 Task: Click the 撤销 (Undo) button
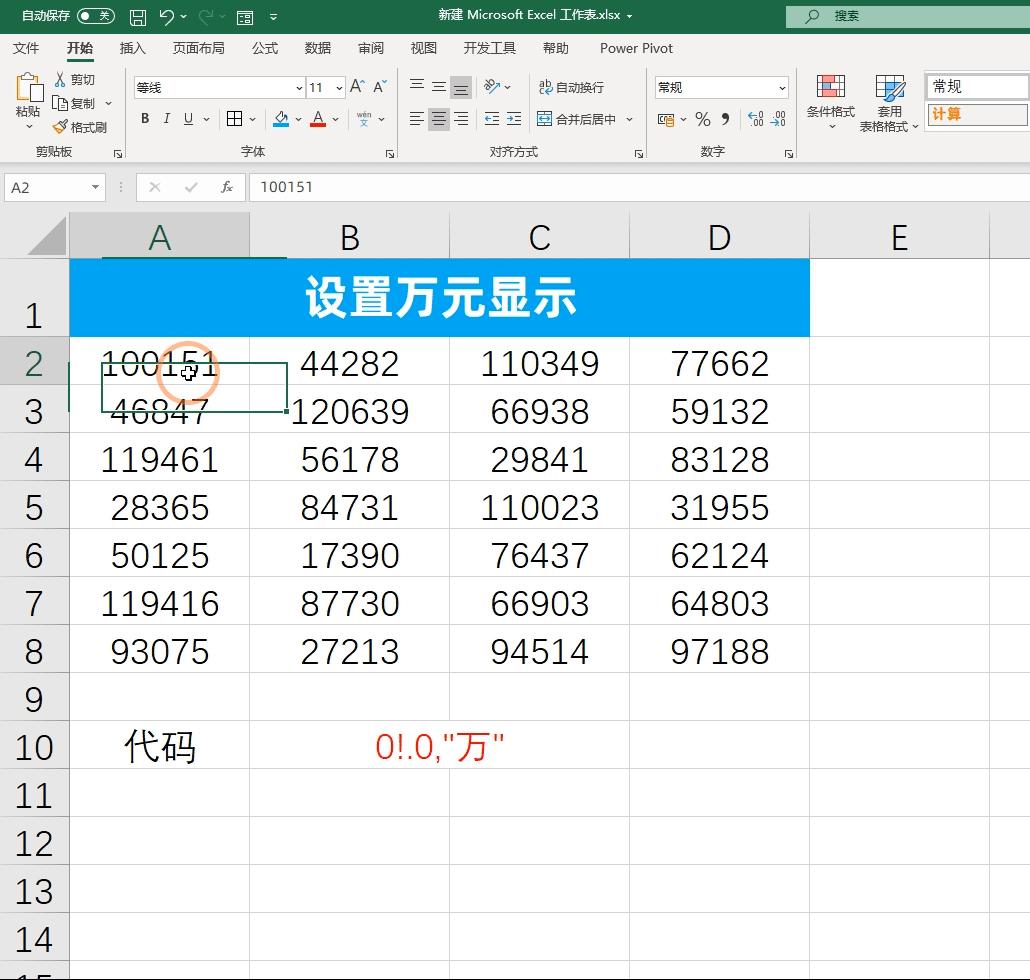tap(168, 16)
